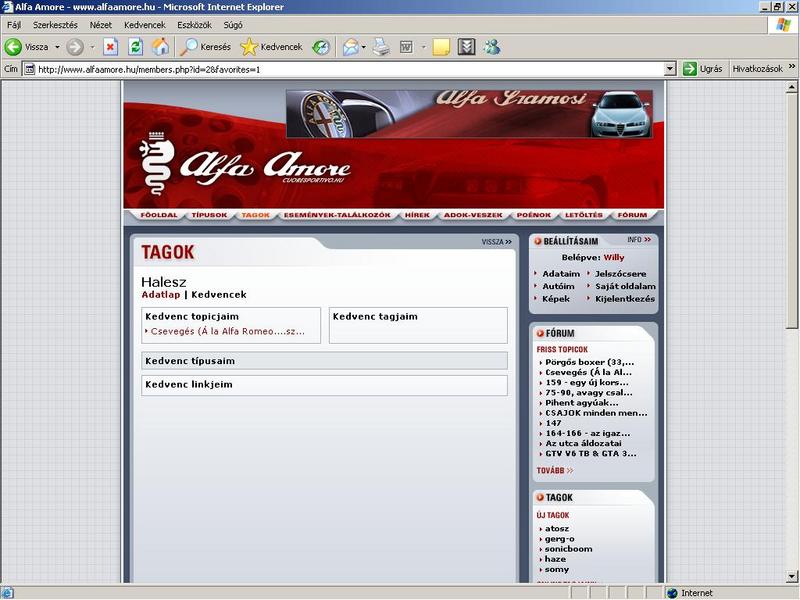
Task: Open the ADOK-VESZEK nav tab
Action: (473, 215)
